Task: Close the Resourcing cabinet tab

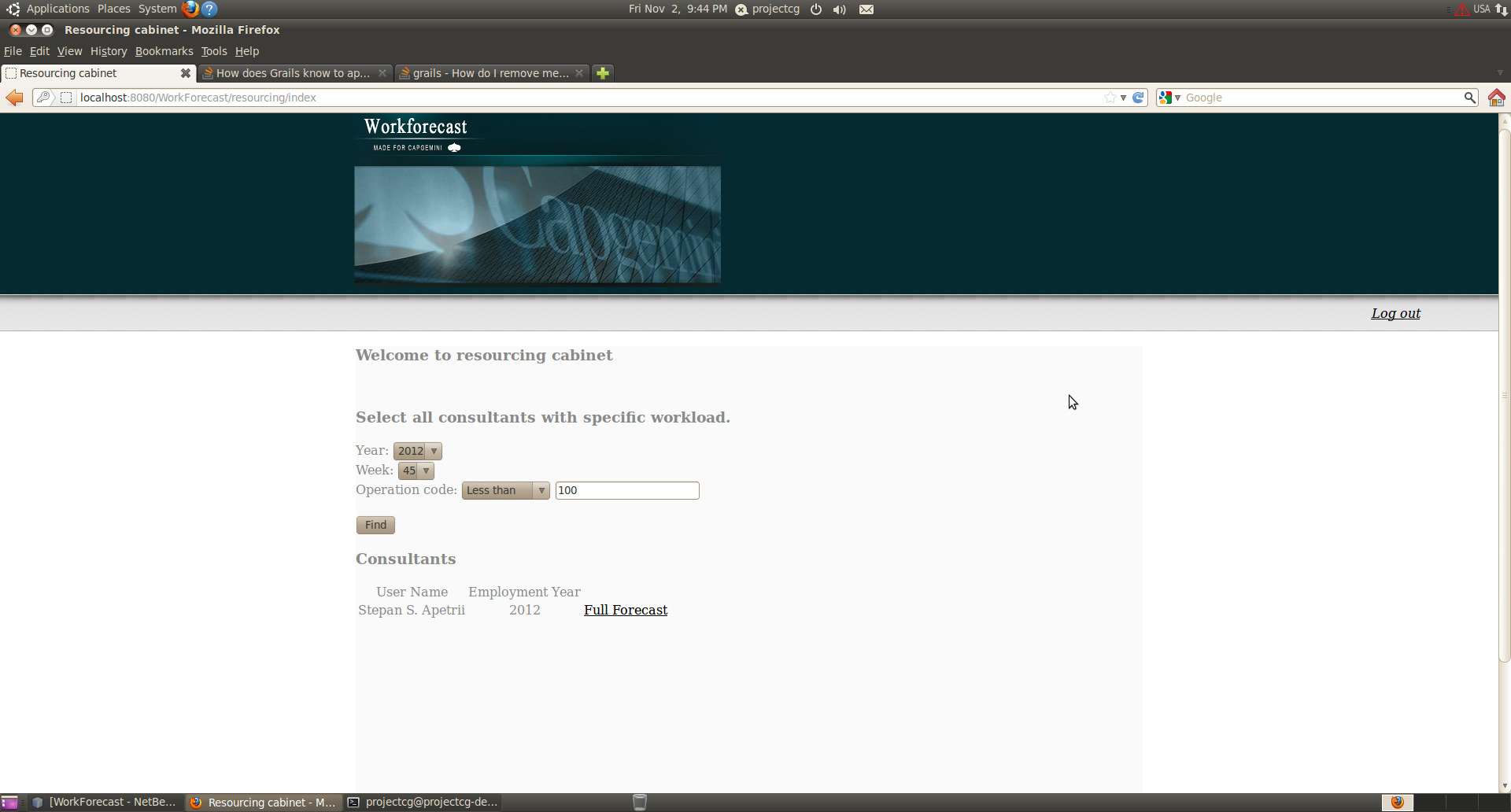Action: [x=186, y=73]
